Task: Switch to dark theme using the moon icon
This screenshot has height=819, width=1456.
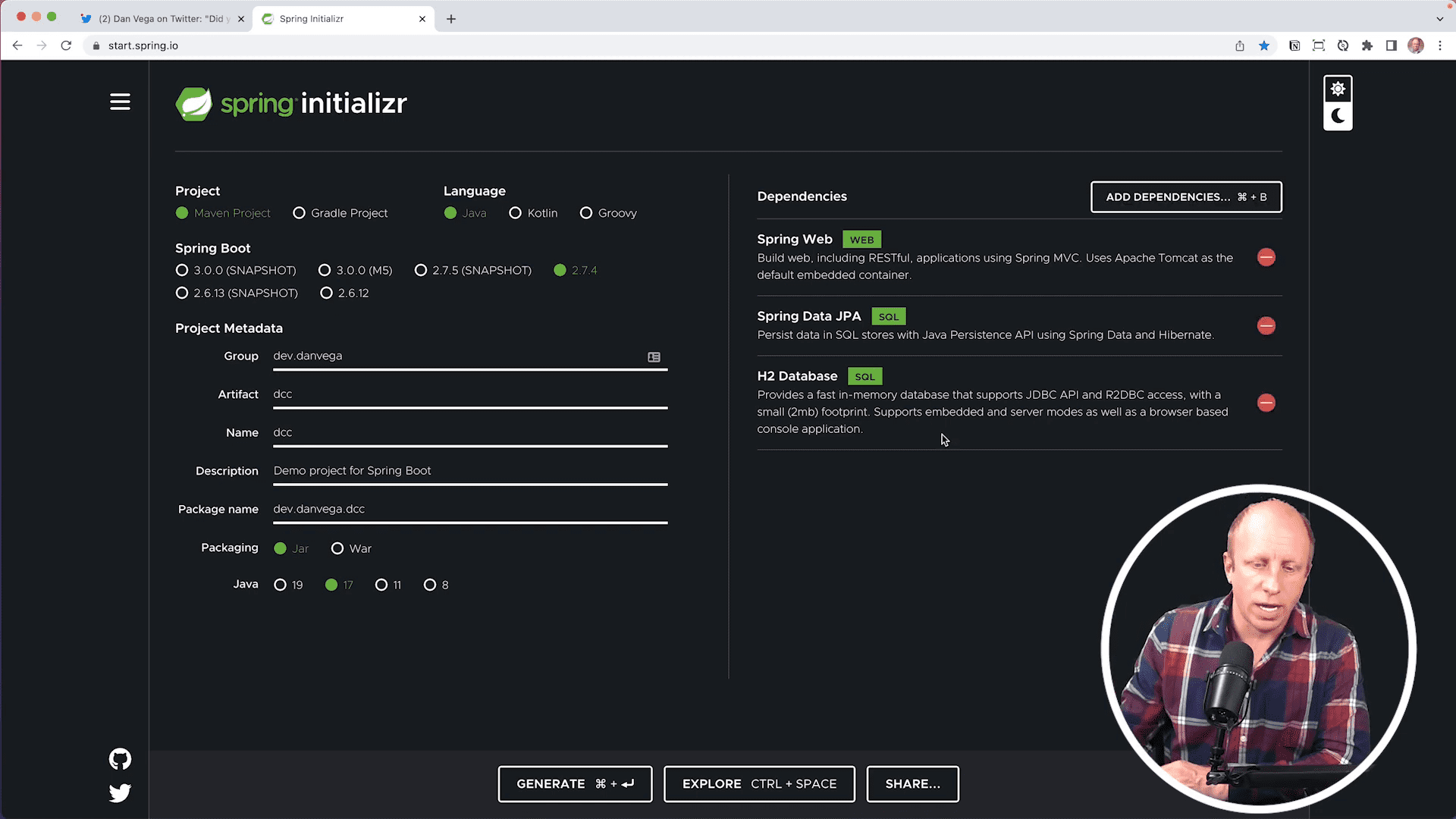Action: point(1338,116)
